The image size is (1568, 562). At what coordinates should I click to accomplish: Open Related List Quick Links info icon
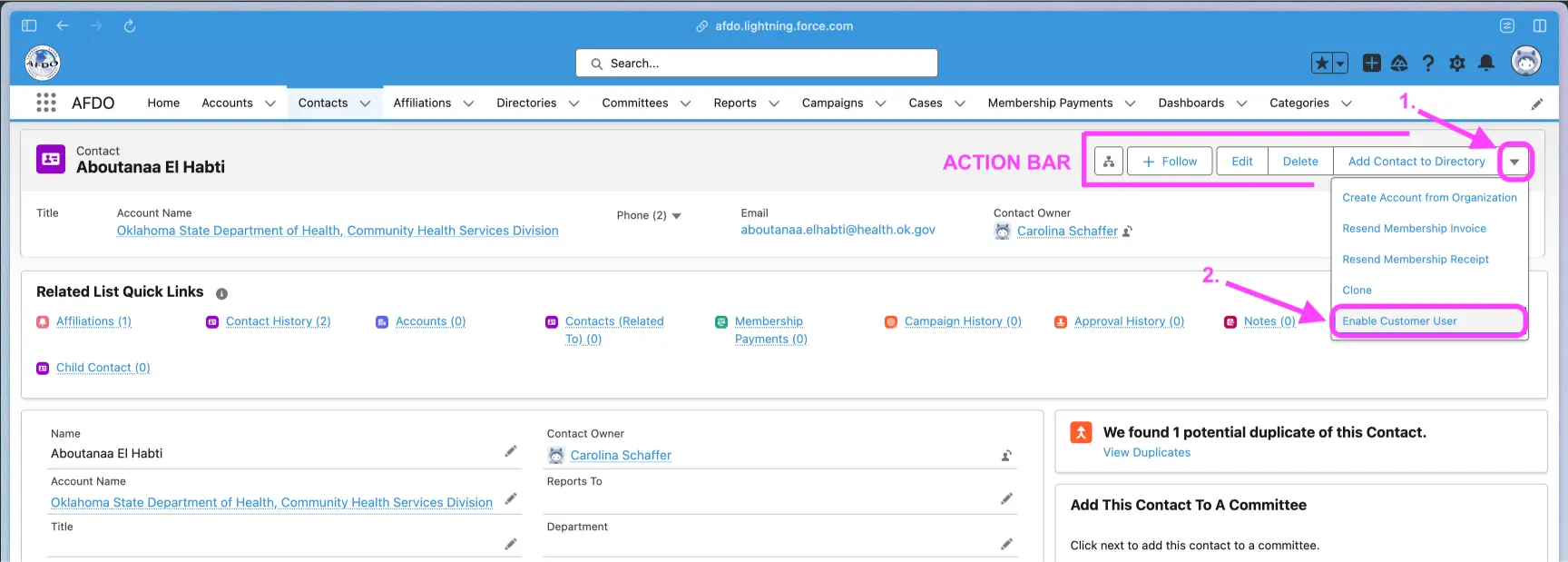click(221, 293)
